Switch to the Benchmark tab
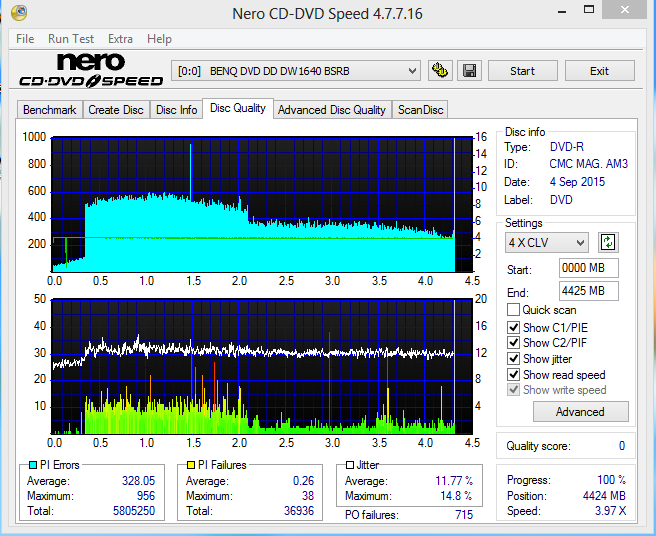656x536 pixels. [x=50, y=110]
